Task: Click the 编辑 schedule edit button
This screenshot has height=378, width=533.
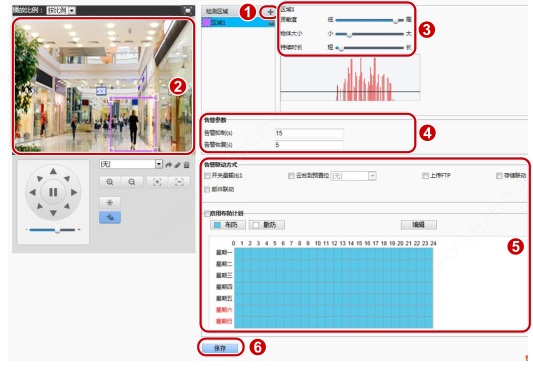Action: click(418, 225)
